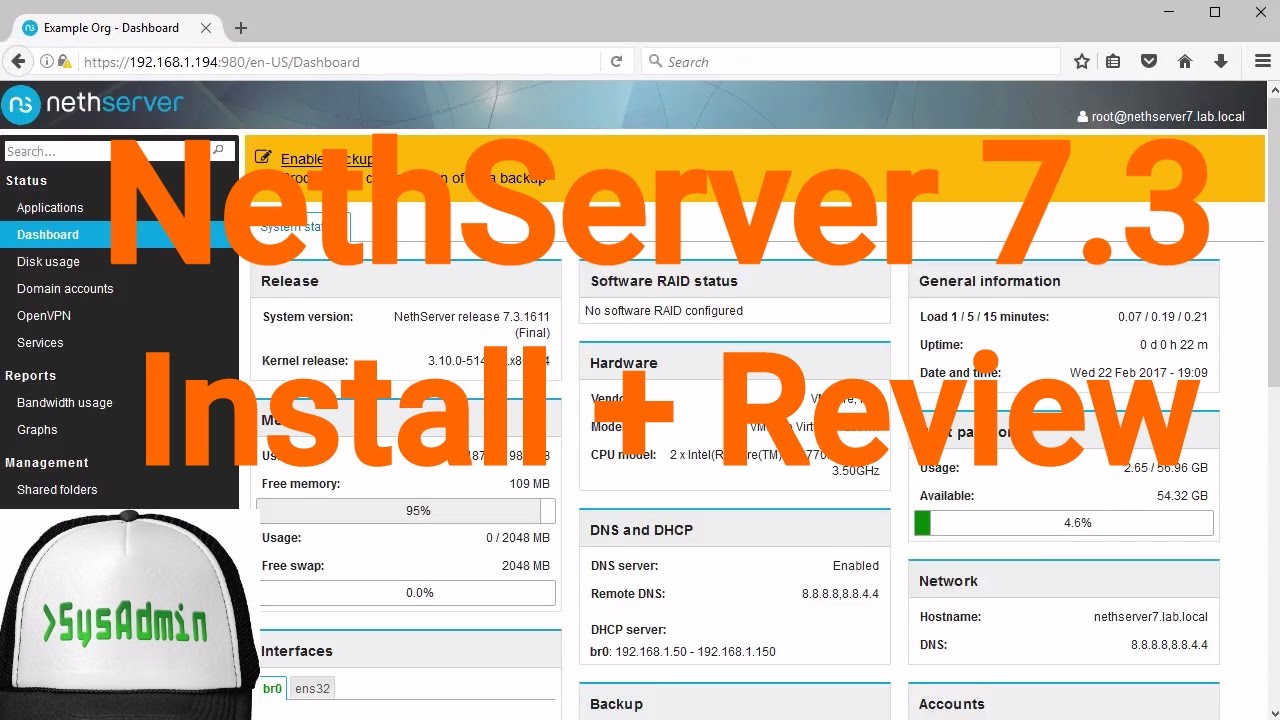Open Disk usage in the sidebar
The image size is (1280, 720).
[48, 262]
